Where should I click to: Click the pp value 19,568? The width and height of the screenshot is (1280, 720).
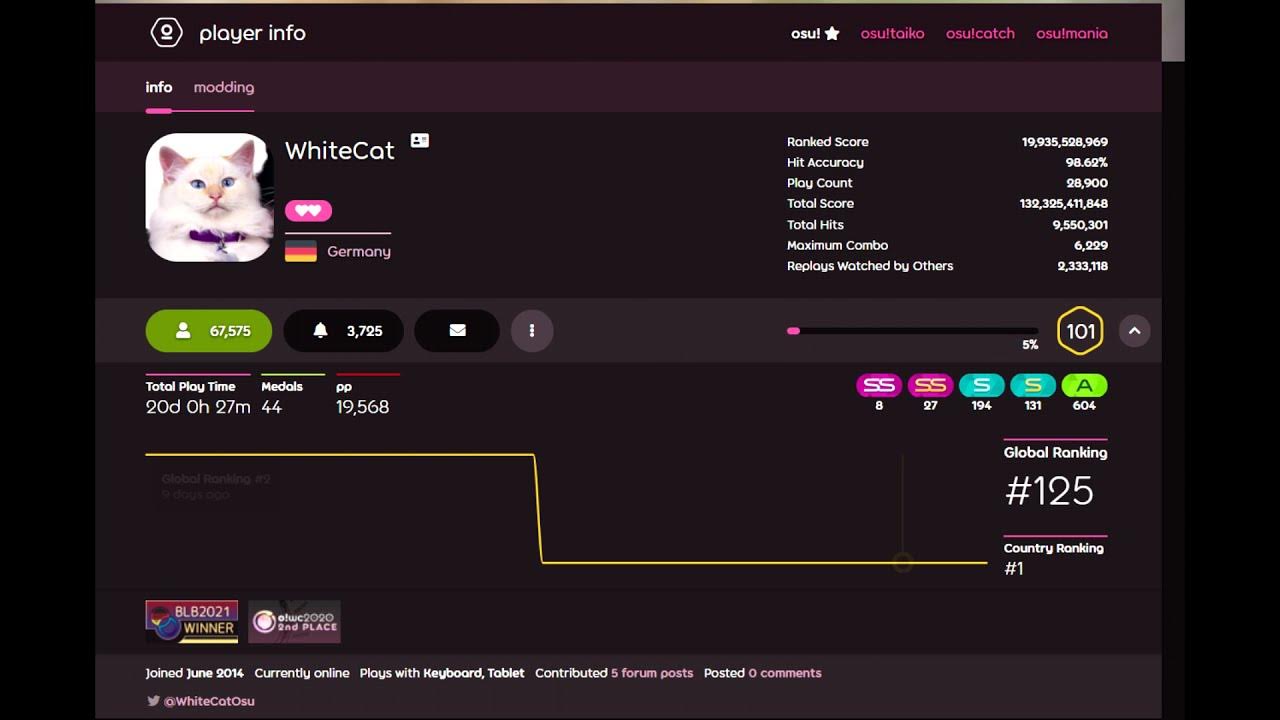click(x=362, y=407)
